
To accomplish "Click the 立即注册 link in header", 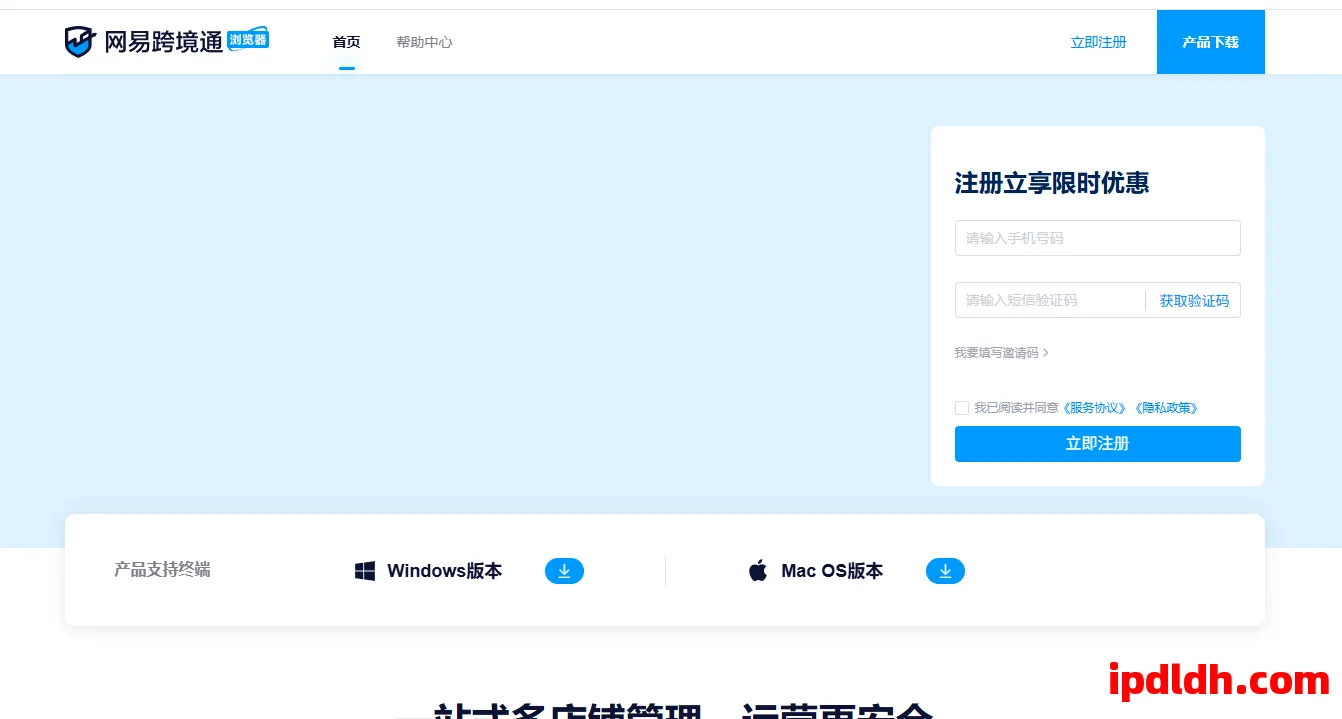I will click(1098, 42).
